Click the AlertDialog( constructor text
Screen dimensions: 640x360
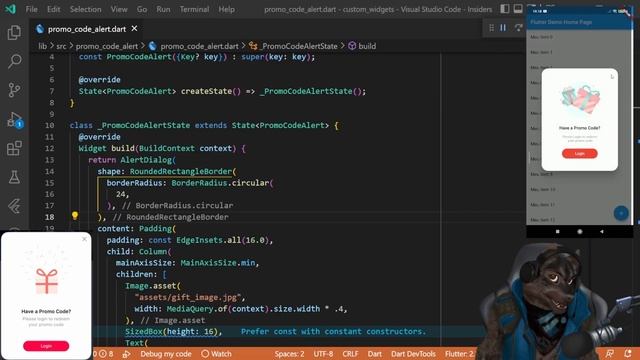pyautogui.click(x=148, y=160)
